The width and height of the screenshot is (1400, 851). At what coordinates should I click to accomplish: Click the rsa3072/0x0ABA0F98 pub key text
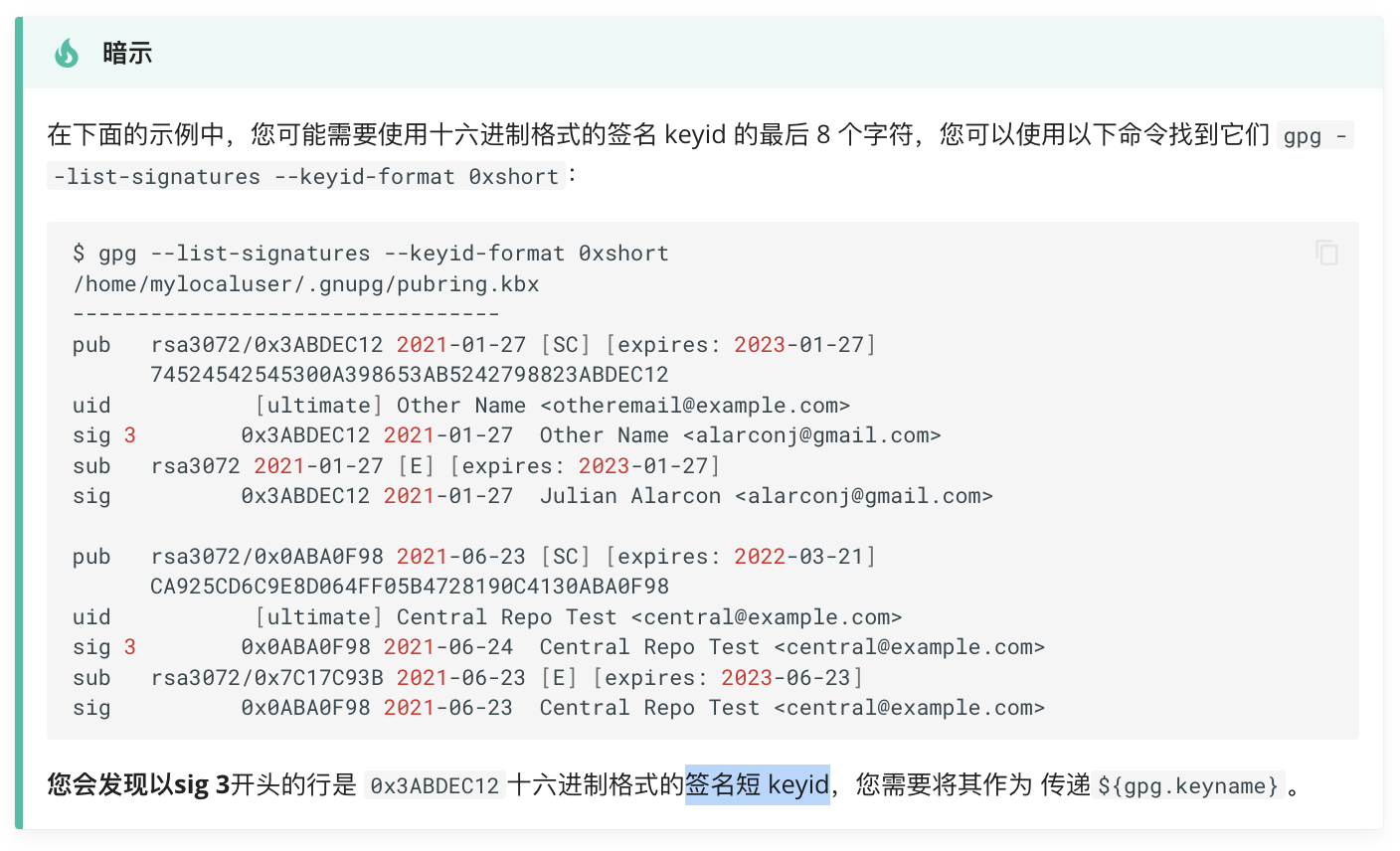(267, 557)
